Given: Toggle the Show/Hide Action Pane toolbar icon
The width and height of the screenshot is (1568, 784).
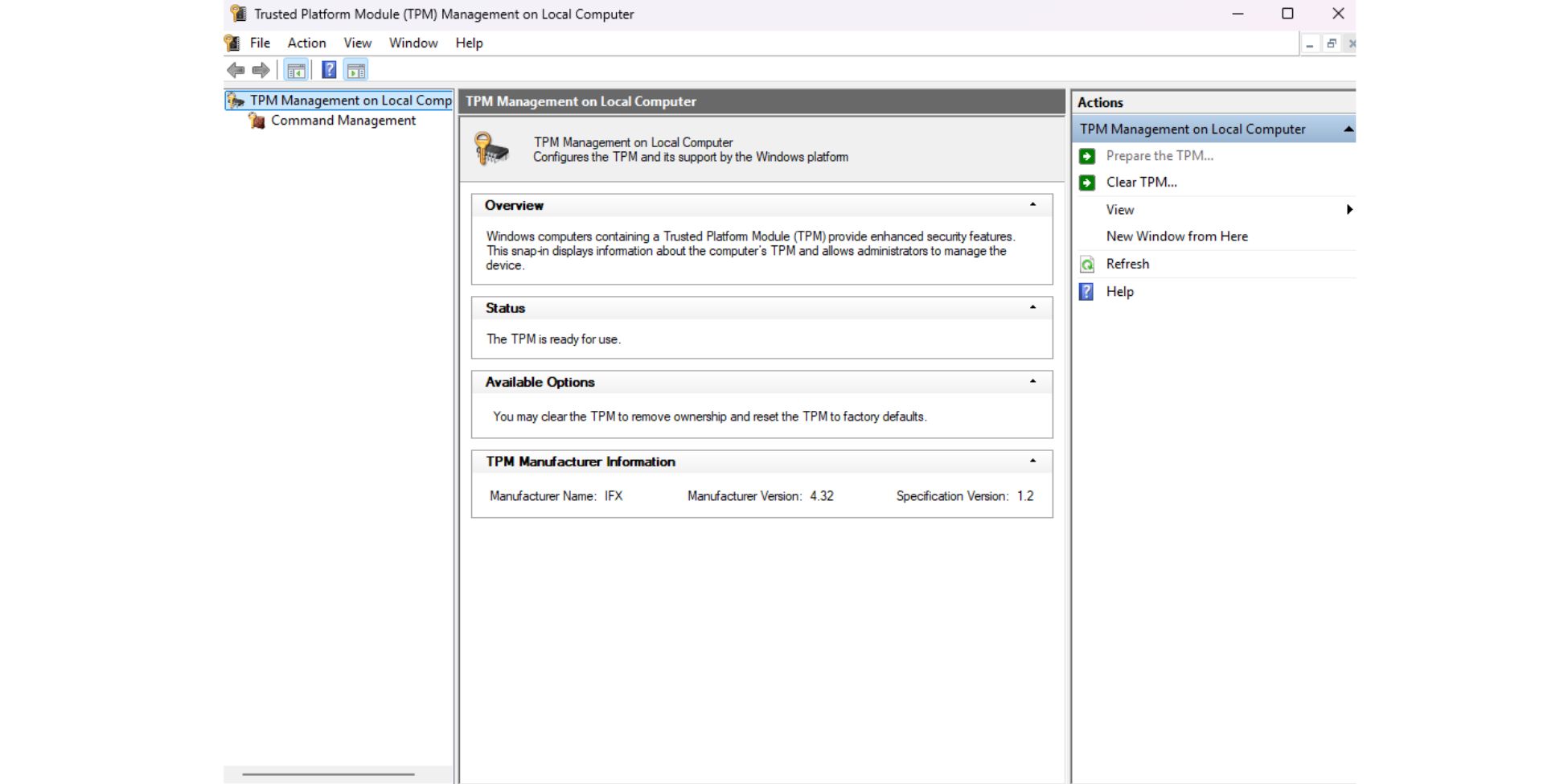Looking at the screenshot, I should point(356,69).
